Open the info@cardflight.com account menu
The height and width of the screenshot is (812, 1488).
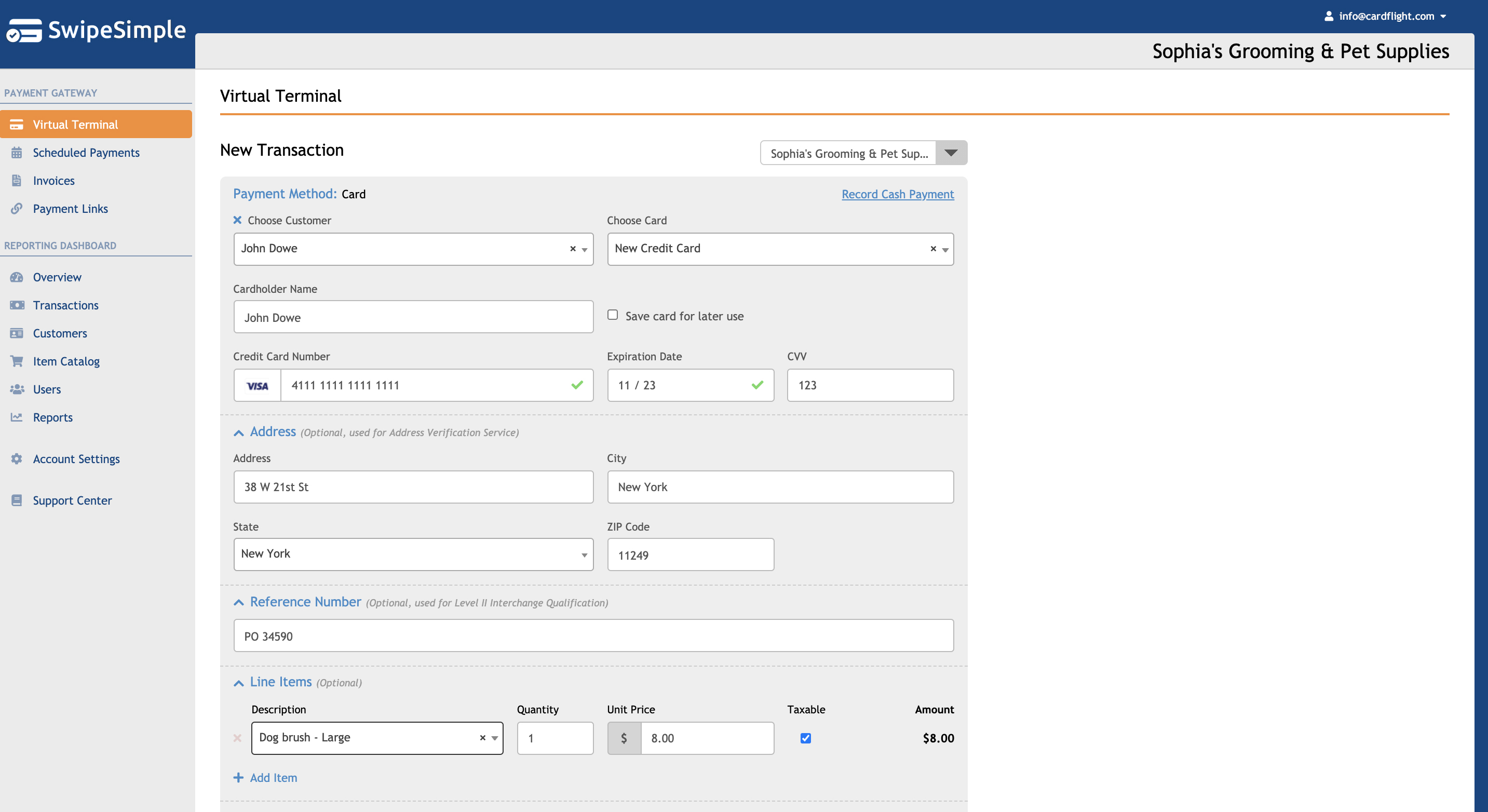pyautogui.click(x=1385, y=16)
